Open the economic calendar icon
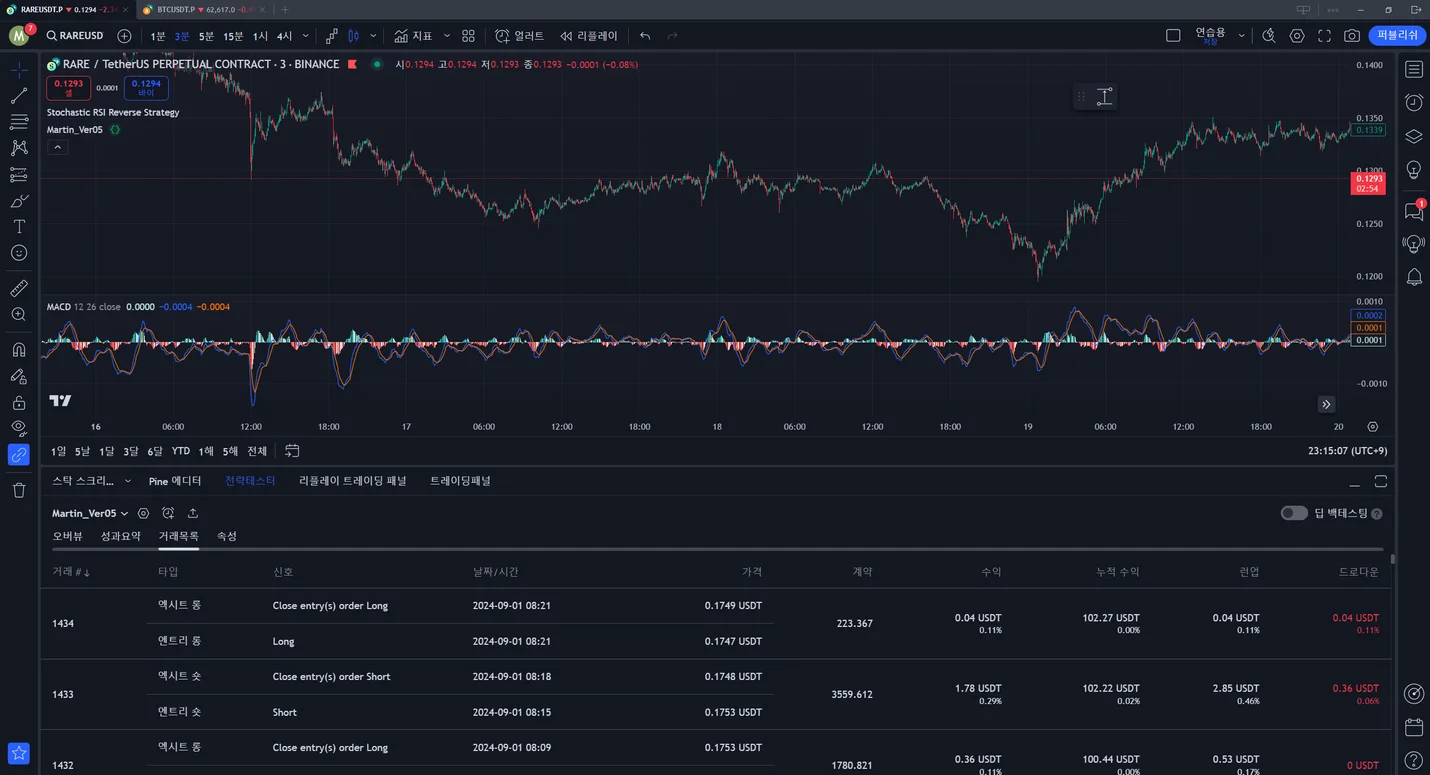This screenshot has width=1430, height=775. (x=1414, y=727)
